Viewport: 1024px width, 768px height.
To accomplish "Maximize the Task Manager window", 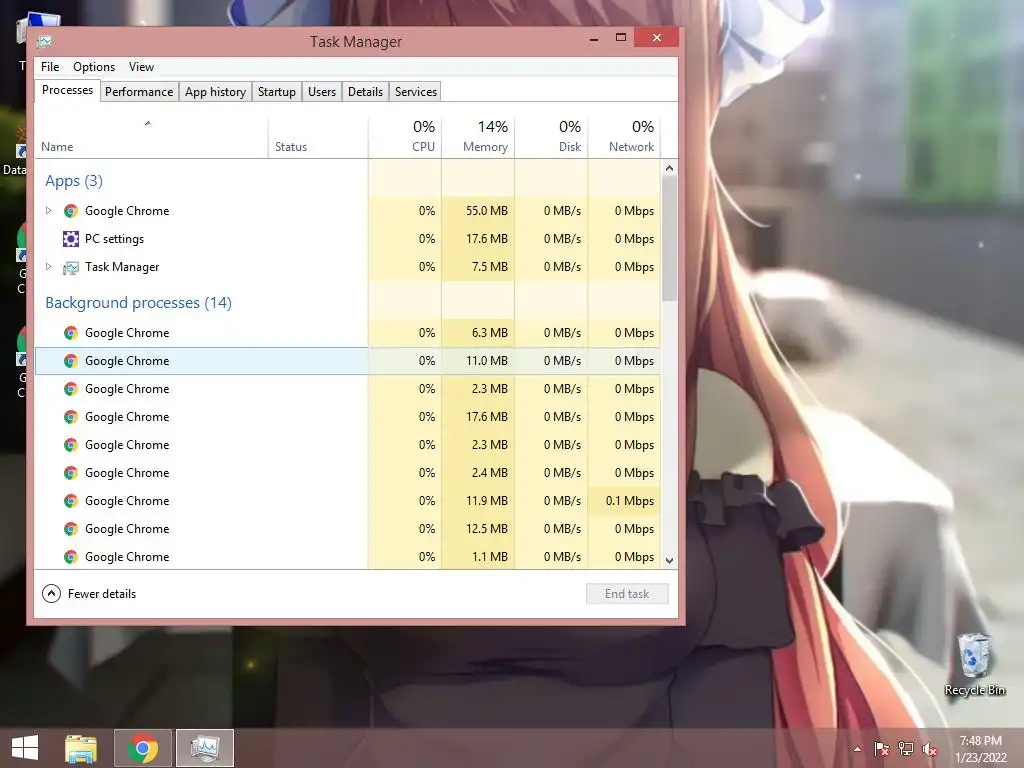I will (621, 38).
